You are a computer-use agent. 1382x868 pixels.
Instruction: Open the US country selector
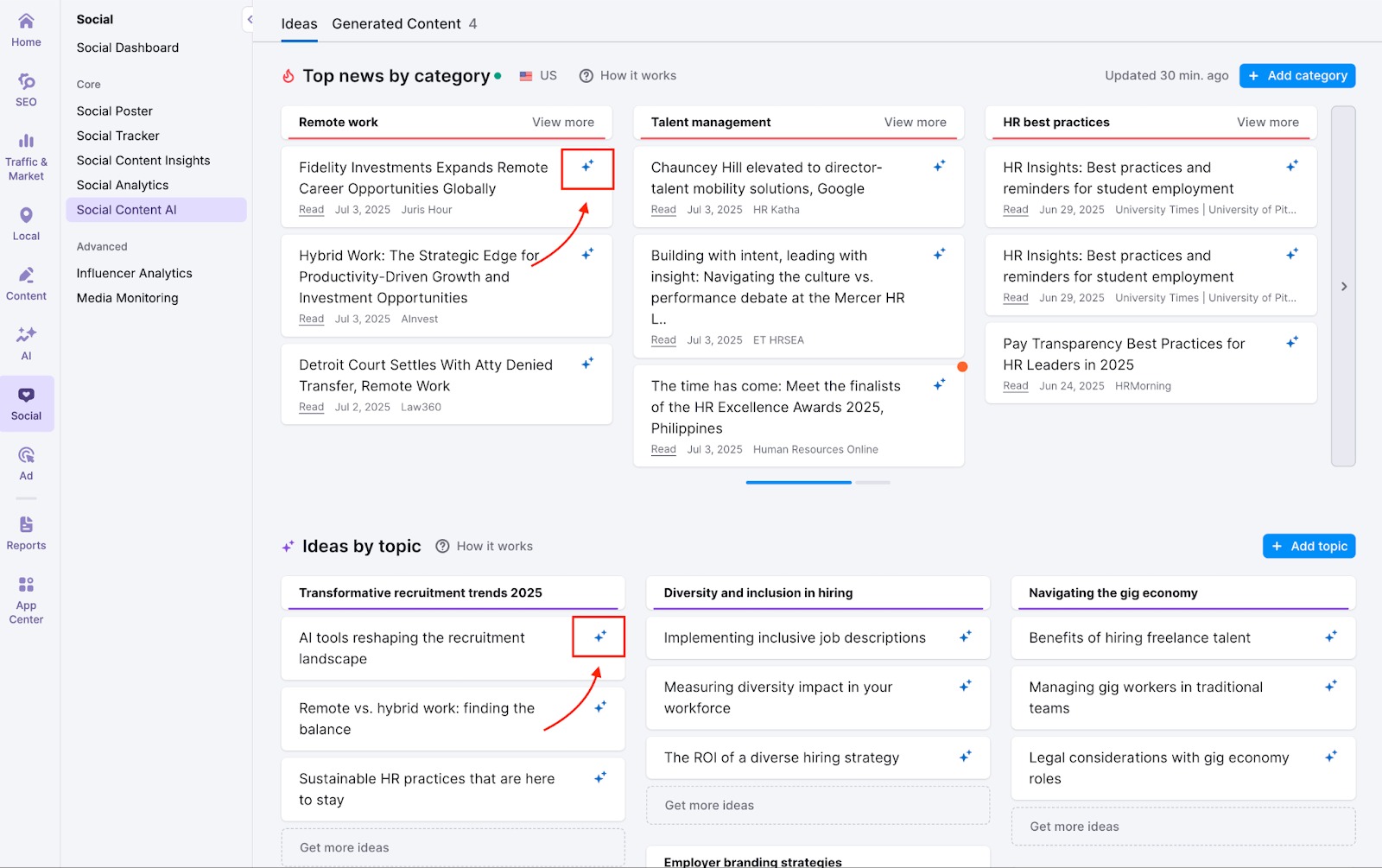538,76
